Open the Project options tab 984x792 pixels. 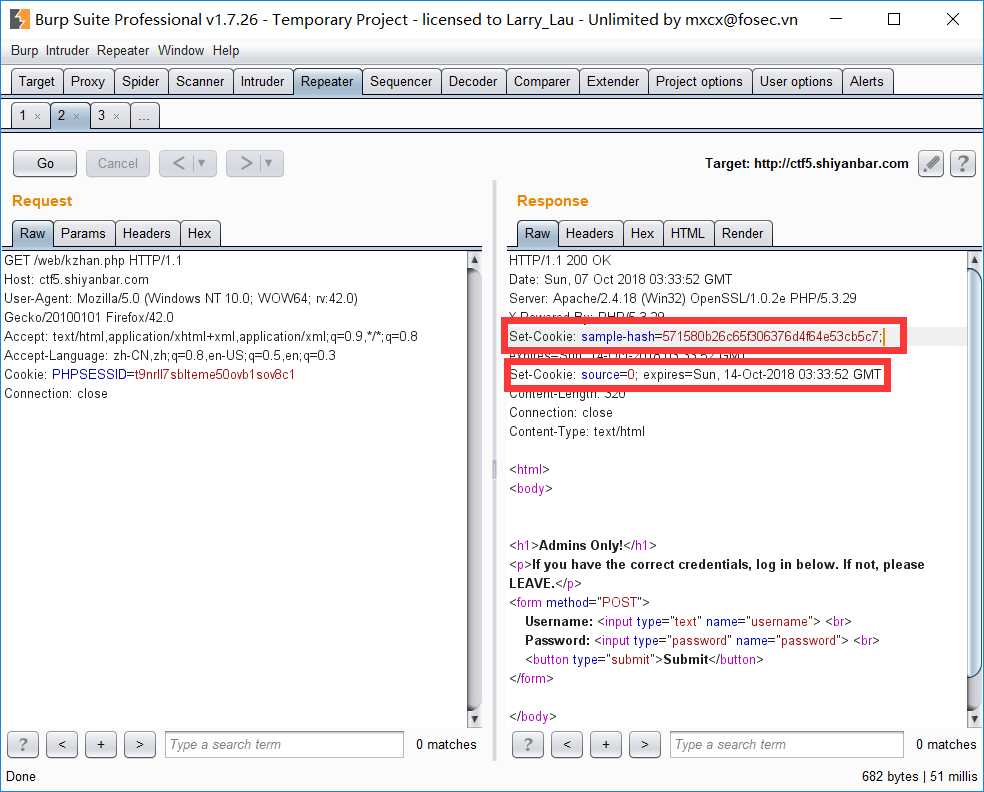(699, 82)
